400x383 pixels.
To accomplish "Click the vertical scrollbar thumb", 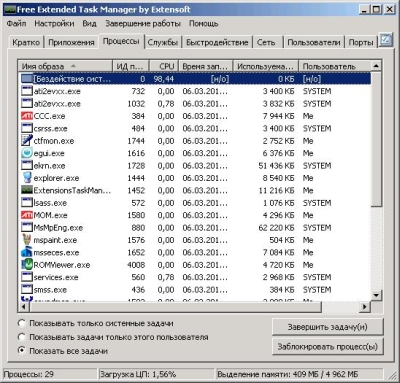I will pos(376,139).
